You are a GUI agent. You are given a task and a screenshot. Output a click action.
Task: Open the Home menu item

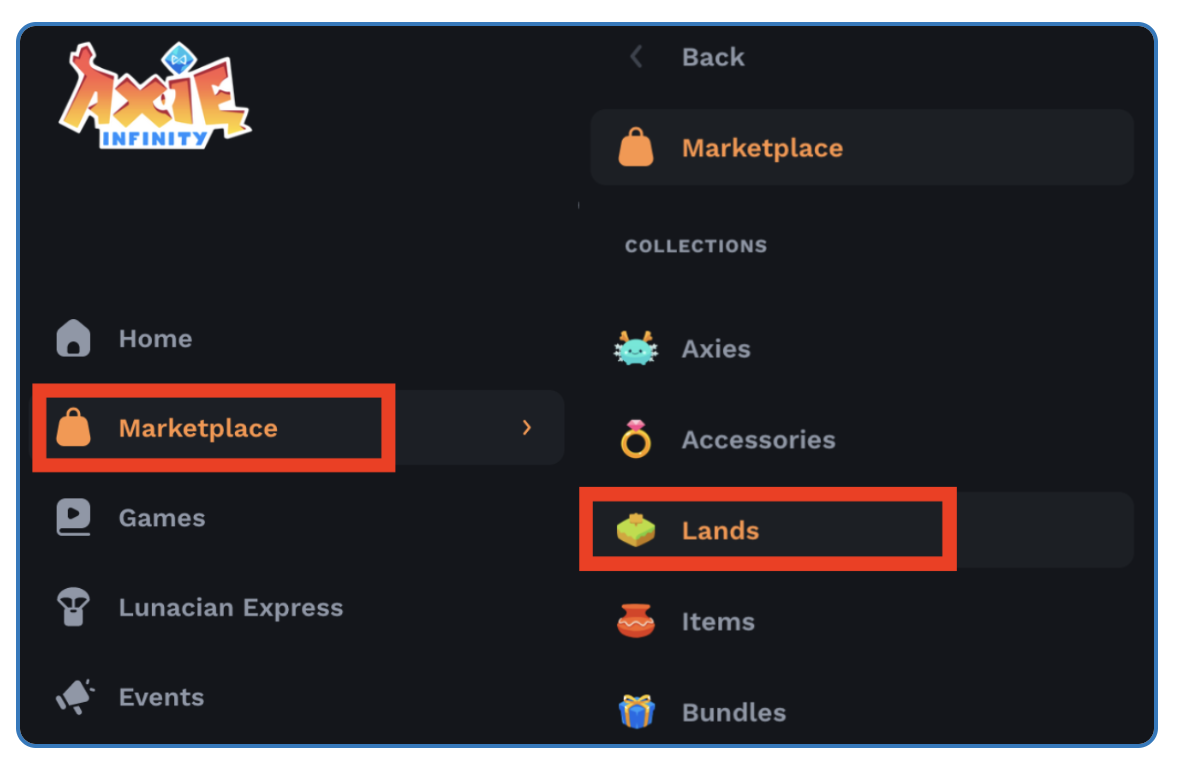pyautogui.click(x=155, y=339)
